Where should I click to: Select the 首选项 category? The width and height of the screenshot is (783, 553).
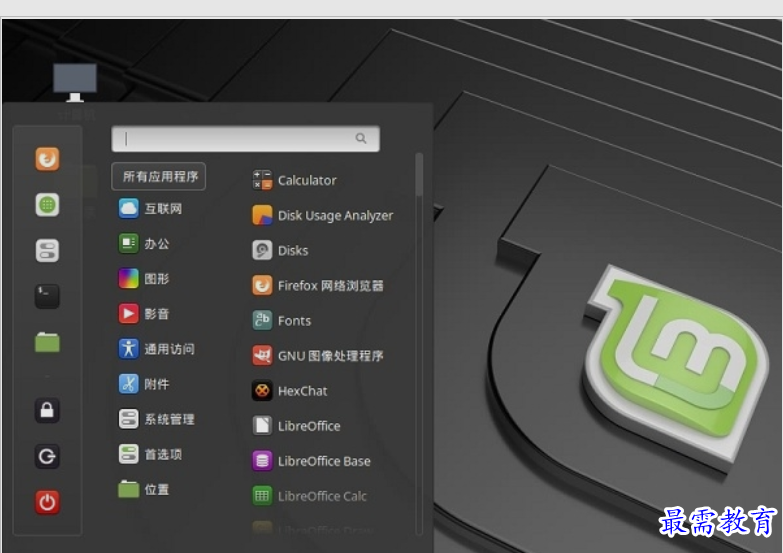[x=150, y=454]
